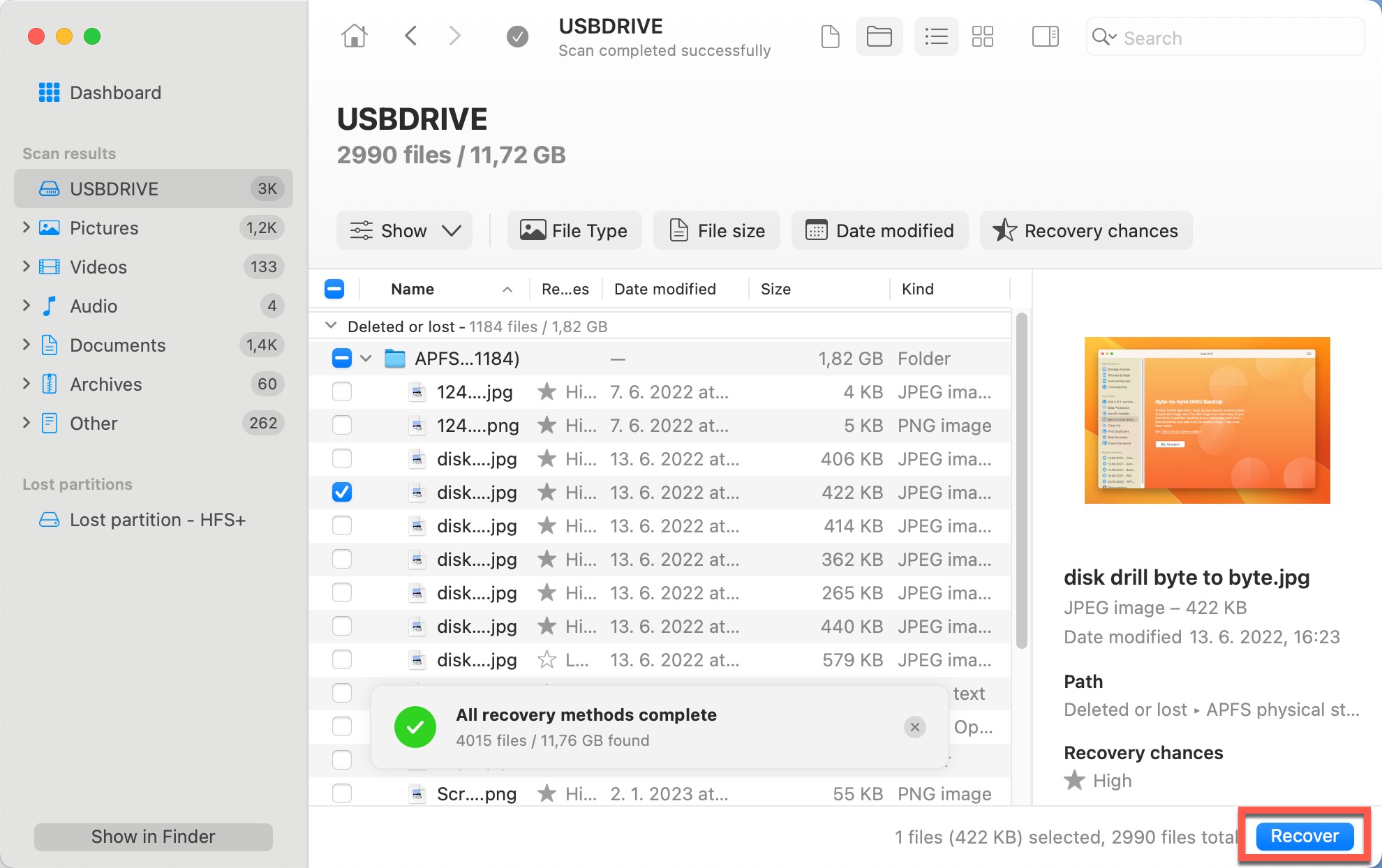Switch to the folder view icon
Image resolution: width=1382 pixels, height=868 pixels.
click(x=879, y=36)
